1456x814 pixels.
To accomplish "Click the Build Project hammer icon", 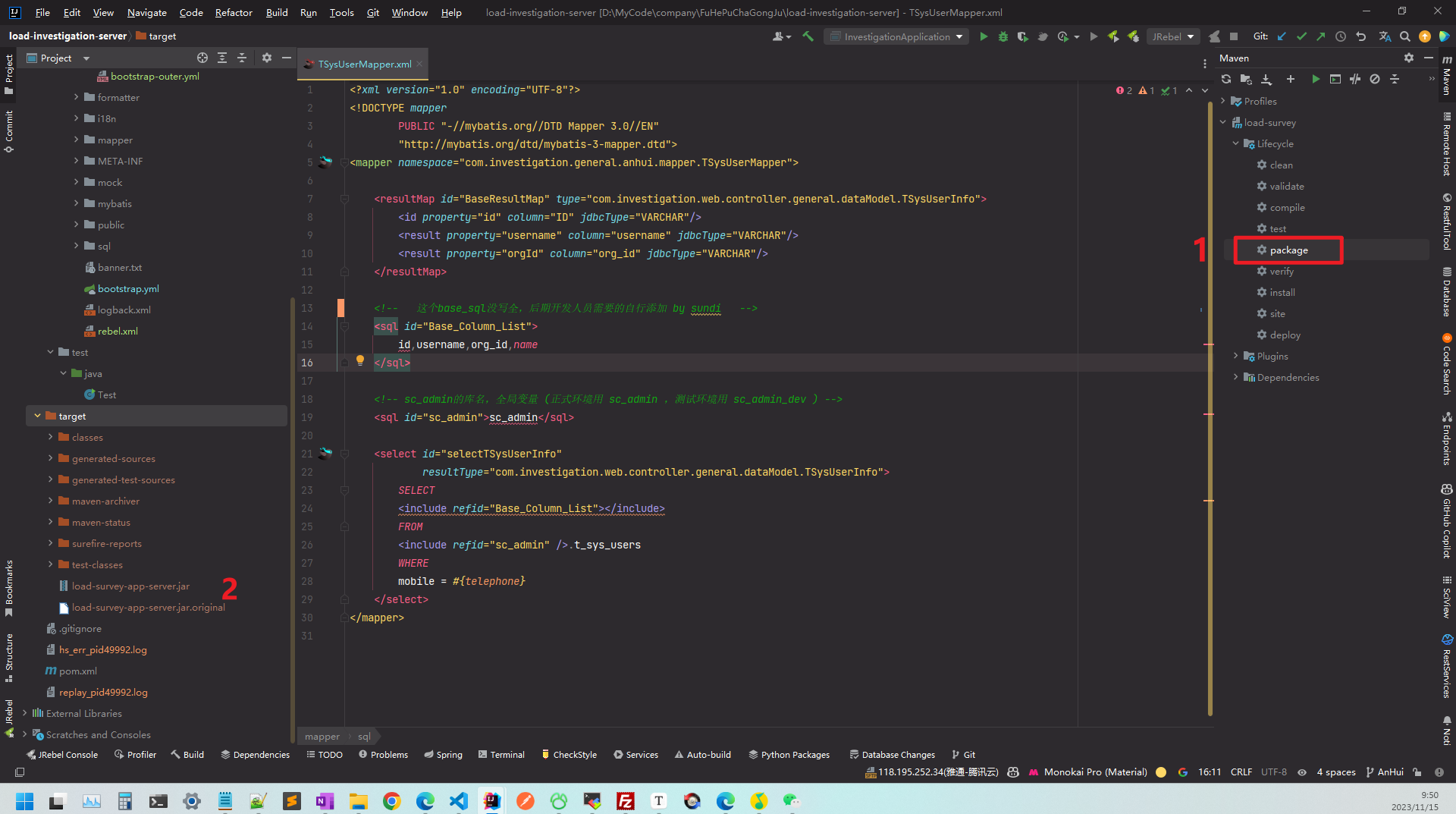I will [x=808, y=36].
